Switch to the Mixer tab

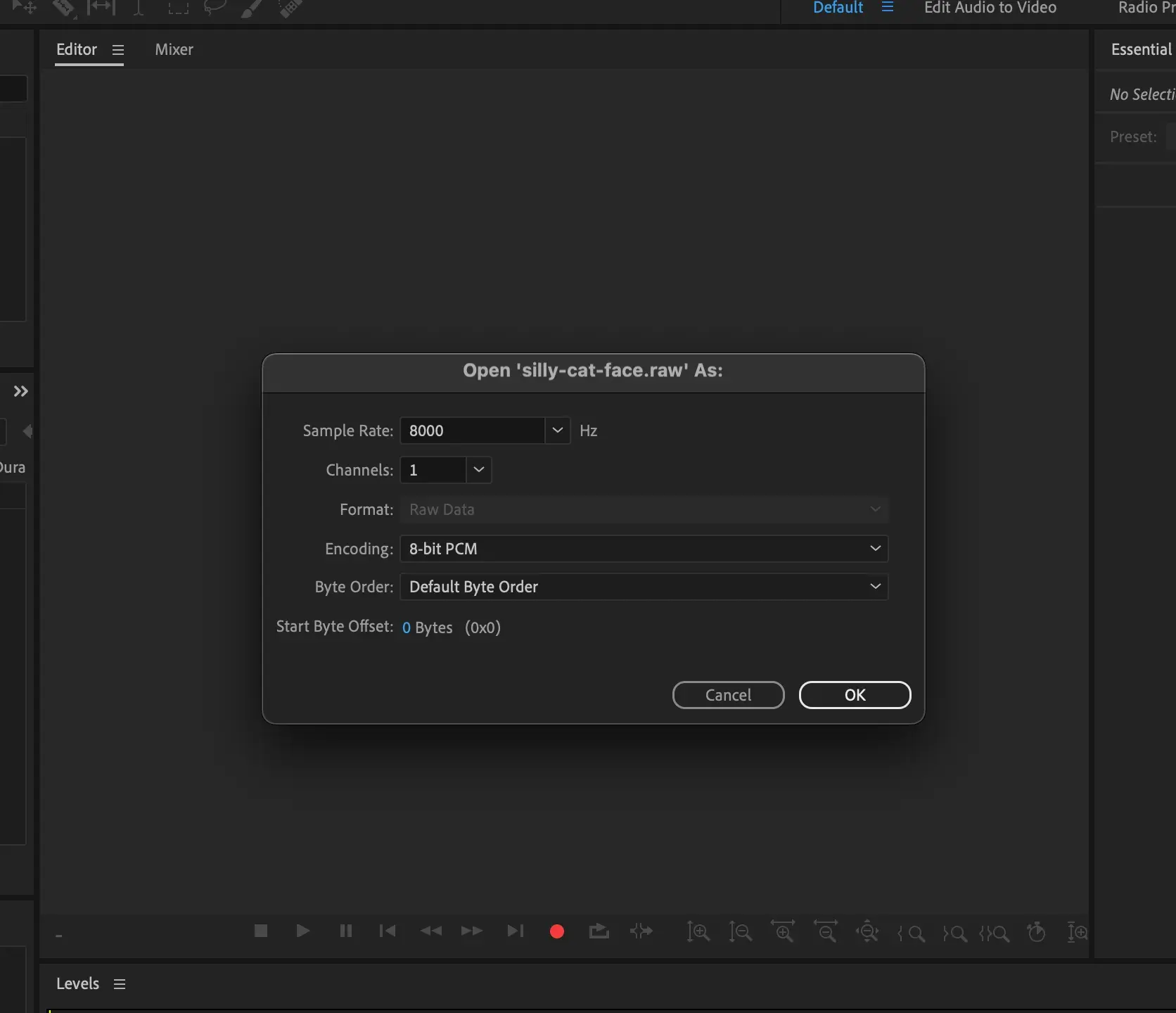pyautogui.click(x=174, y=49)
